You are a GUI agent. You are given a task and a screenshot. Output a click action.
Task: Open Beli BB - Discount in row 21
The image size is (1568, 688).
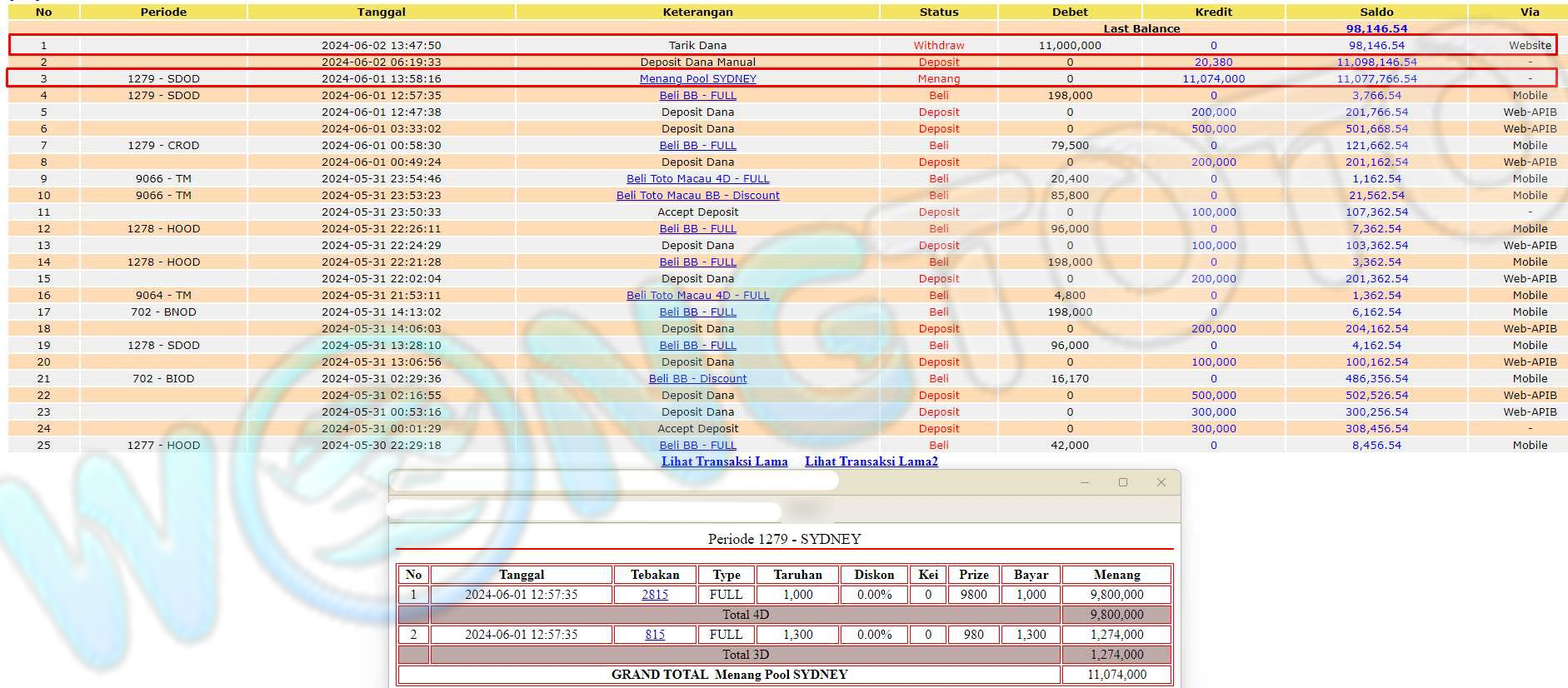tap(697, 379)
